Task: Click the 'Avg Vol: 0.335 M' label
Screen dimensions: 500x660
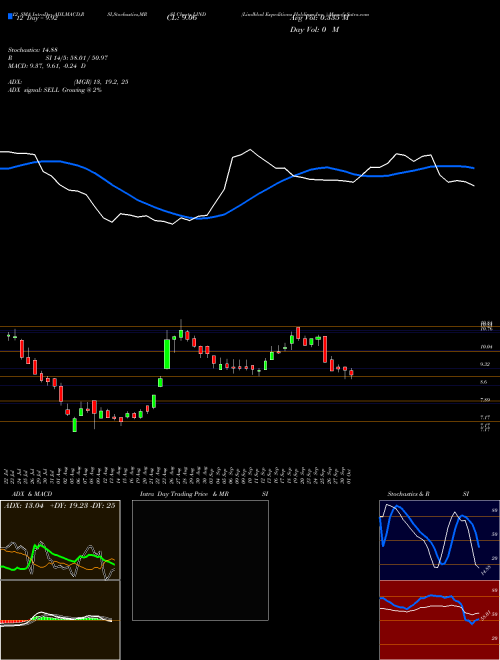Action: point(319,18)
